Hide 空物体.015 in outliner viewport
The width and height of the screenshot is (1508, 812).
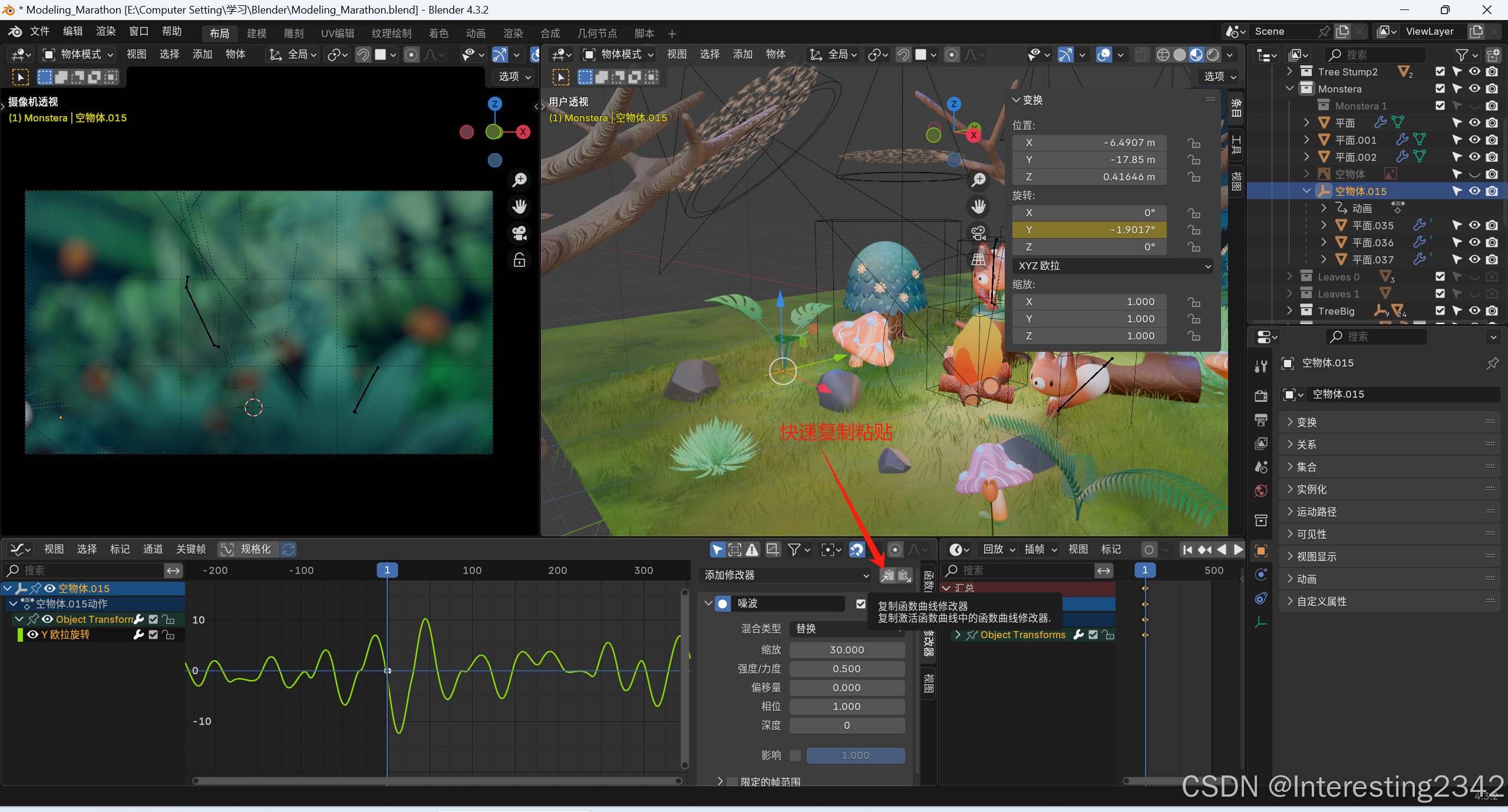point(1474,191)
